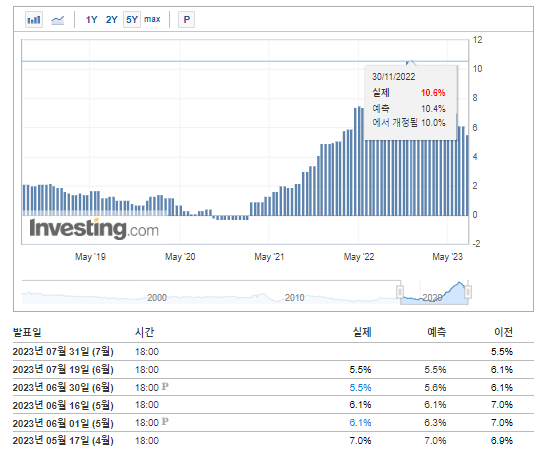540x456 pixels.
Task: Switch to bar chart view icon
Action: [34, 20]
